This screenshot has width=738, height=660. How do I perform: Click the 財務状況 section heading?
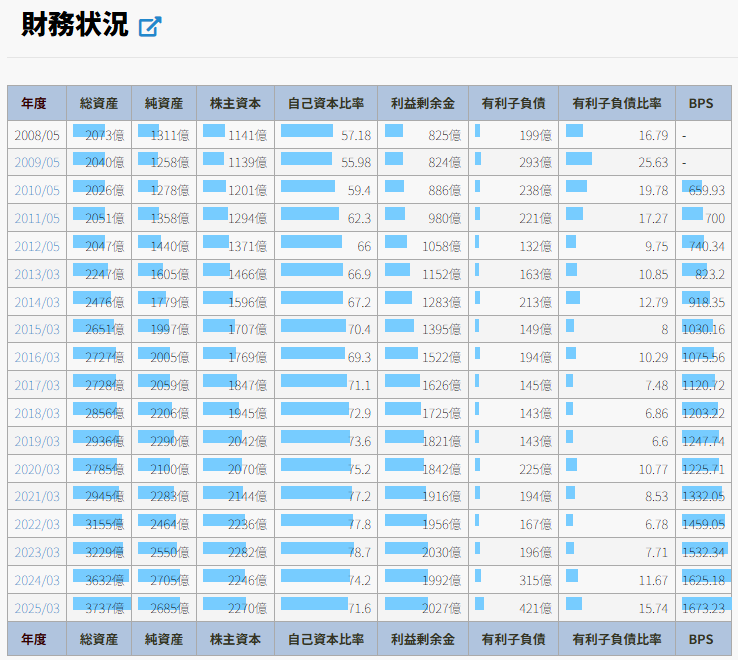point(75,25)
